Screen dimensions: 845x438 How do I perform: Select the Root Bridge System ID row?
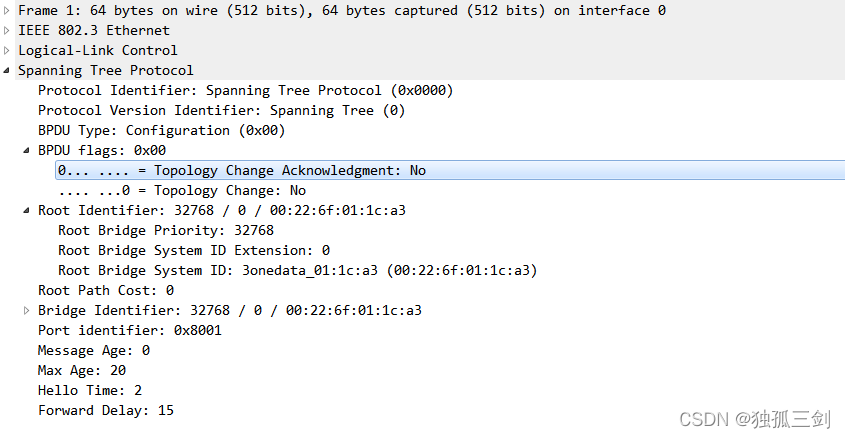point(297,270)
